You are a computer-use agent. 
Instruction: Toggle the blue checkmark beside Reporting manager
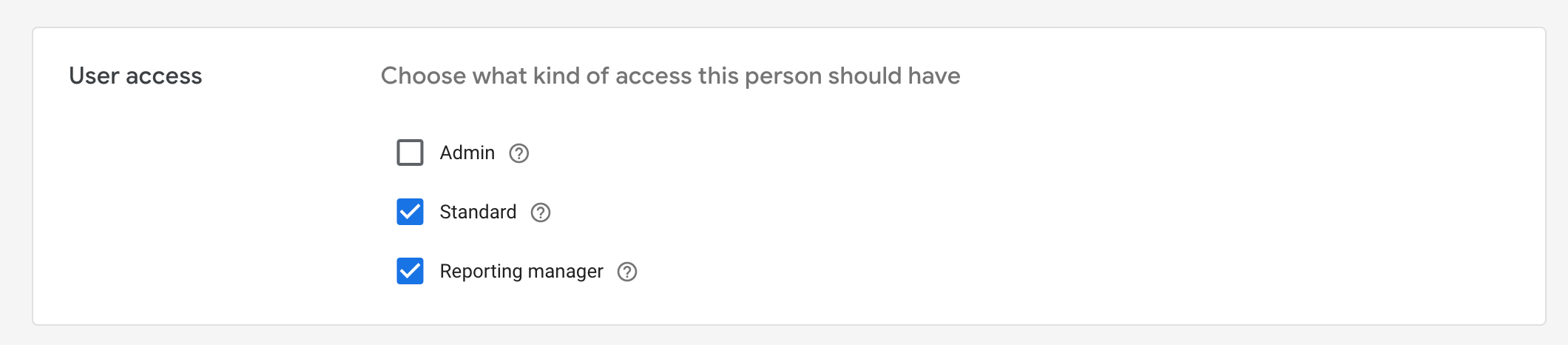tap(410, 271)
